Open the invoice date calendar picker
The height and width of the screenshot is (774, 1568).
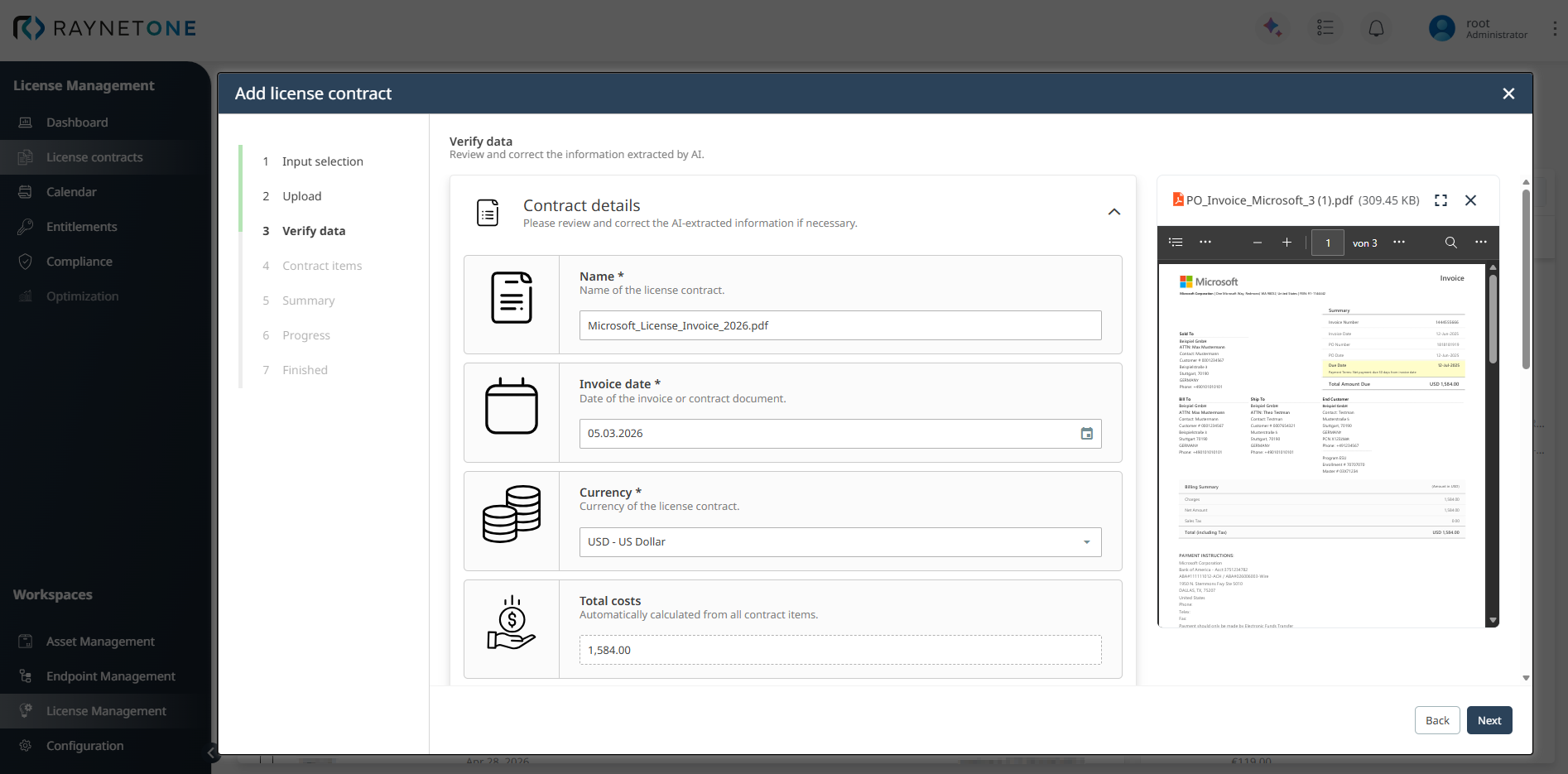[1087, 434]
